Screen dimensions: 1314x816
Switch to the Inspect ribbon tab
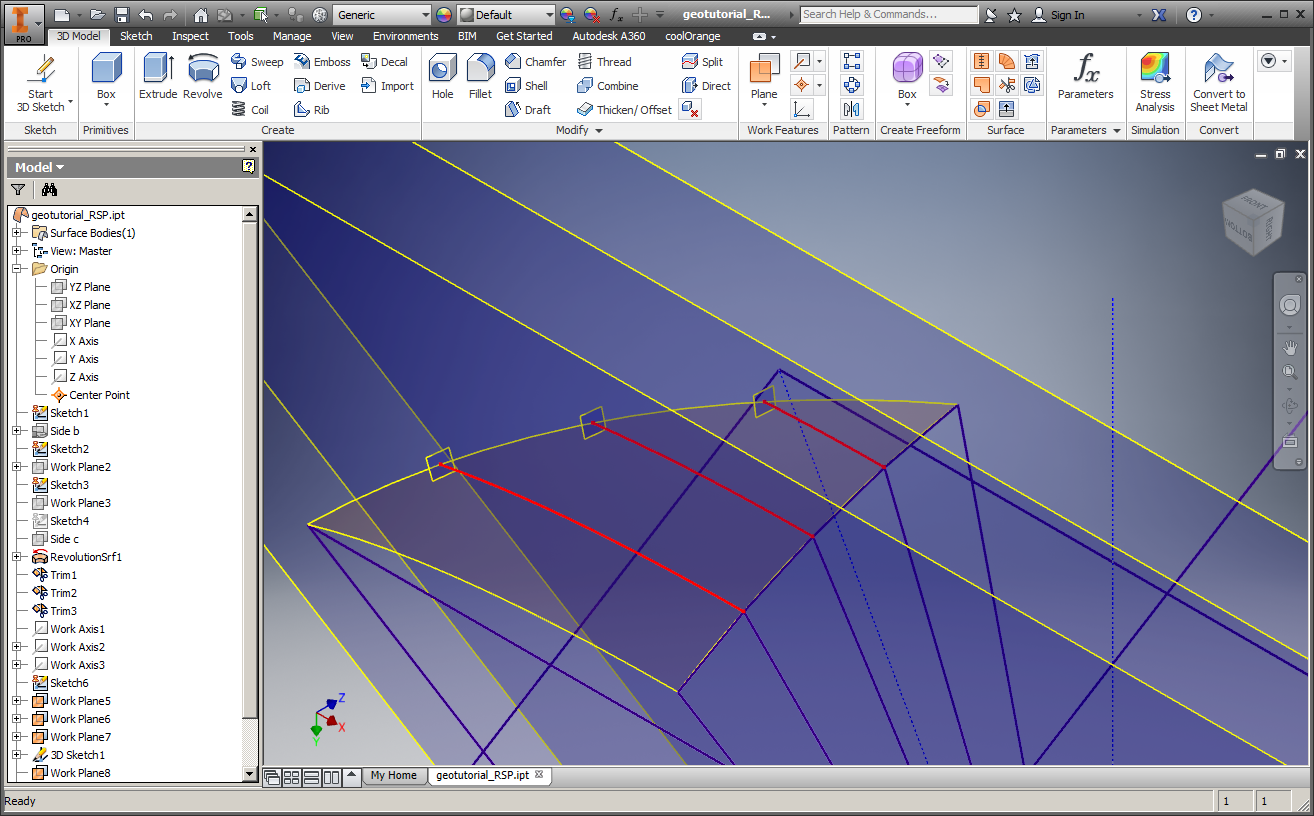point(190,36)
